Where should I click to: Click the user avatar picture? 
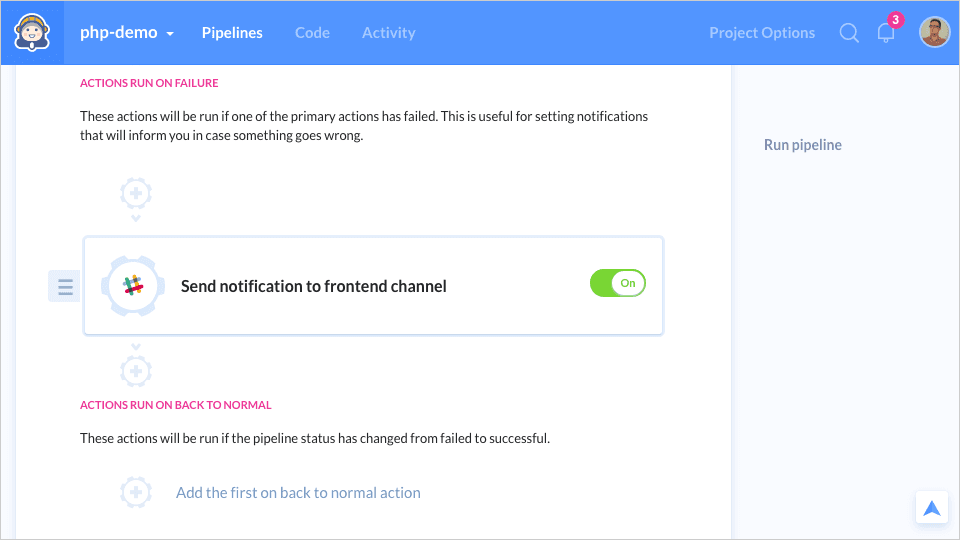pos(934,32)
